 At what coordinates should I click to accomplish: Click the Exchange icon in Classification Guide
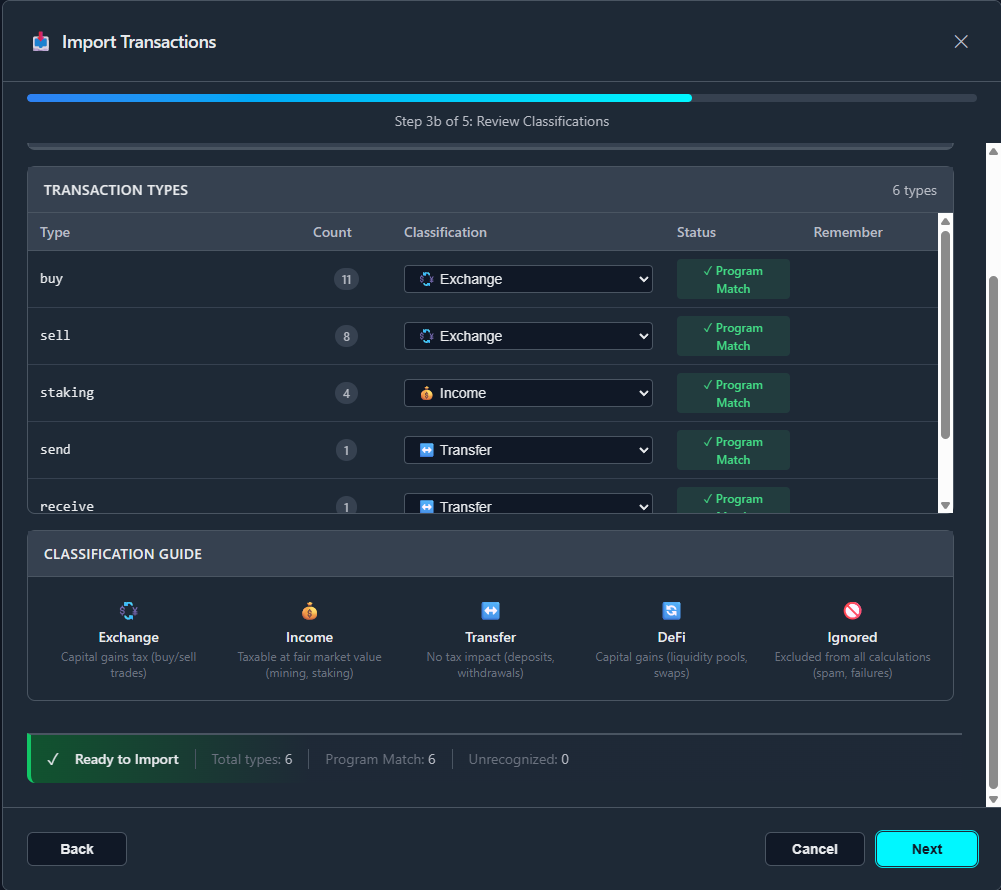tap(128, 611)
